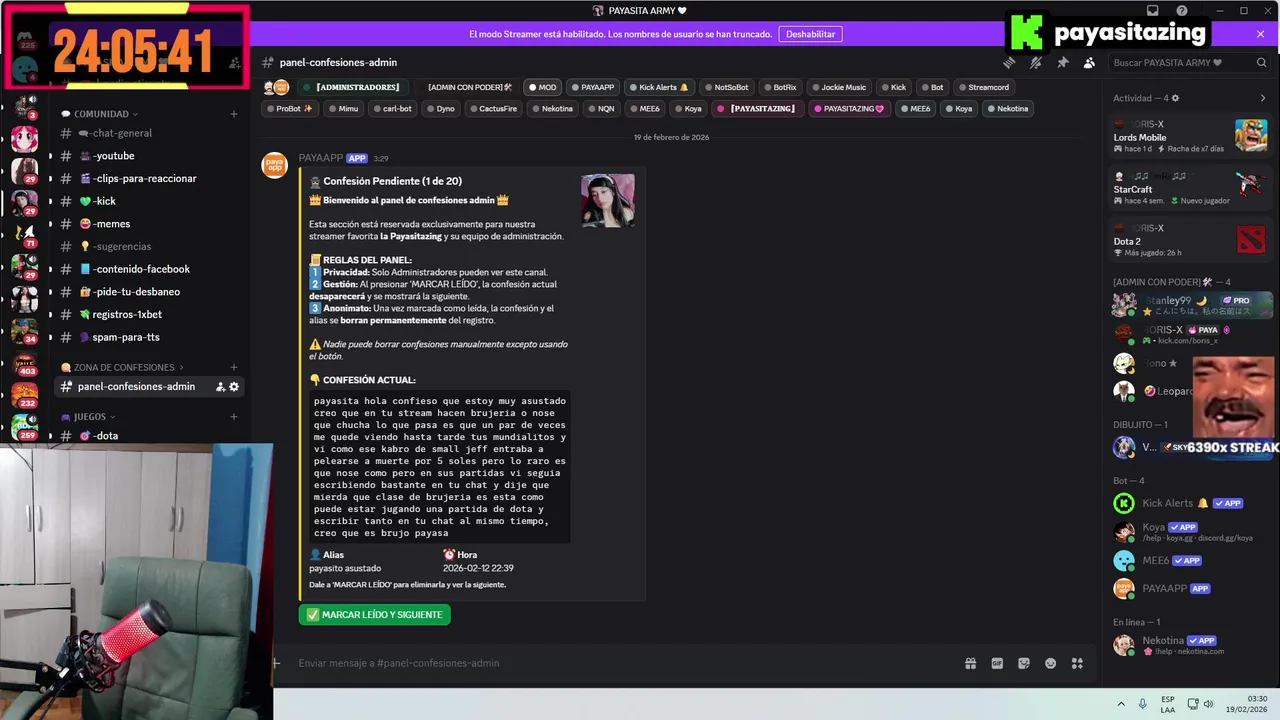Image resolution: width=1280 pixels, height=720 pixels.
Task: Open MEE6 bot member entry
Action: (x=1190, y=561)
